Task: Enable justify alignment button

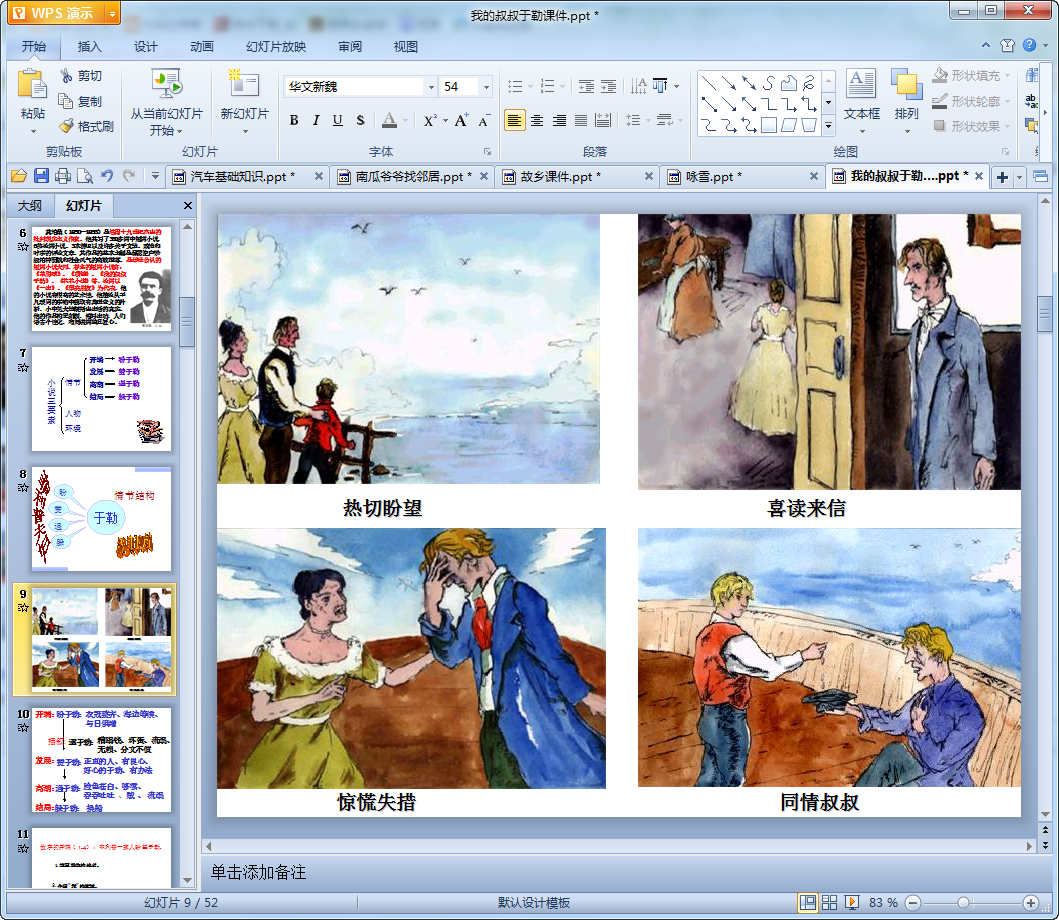Action: [x=581, y=120]
